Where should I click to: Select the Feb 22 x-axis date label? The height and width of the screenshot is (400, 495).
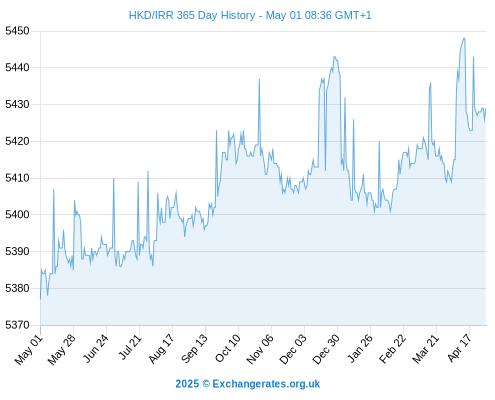coord(393,349)
